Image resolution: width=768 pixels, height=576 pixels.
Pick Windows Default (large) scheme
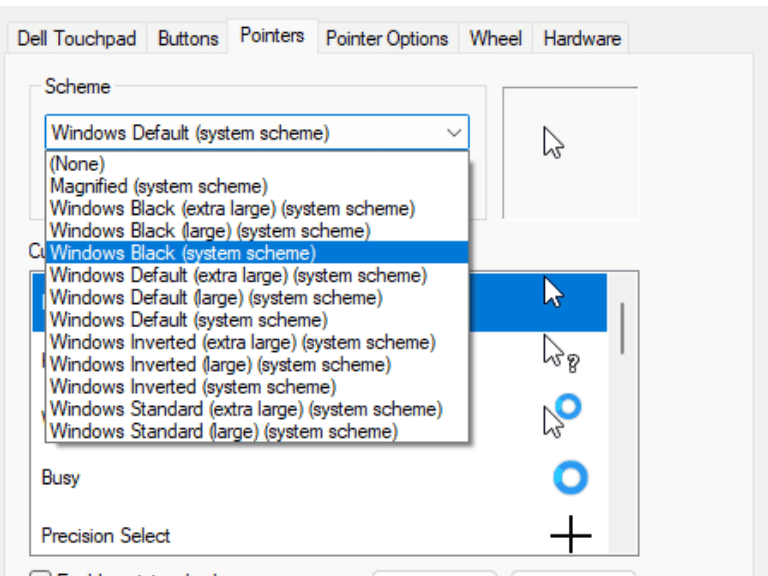[257, 297]
